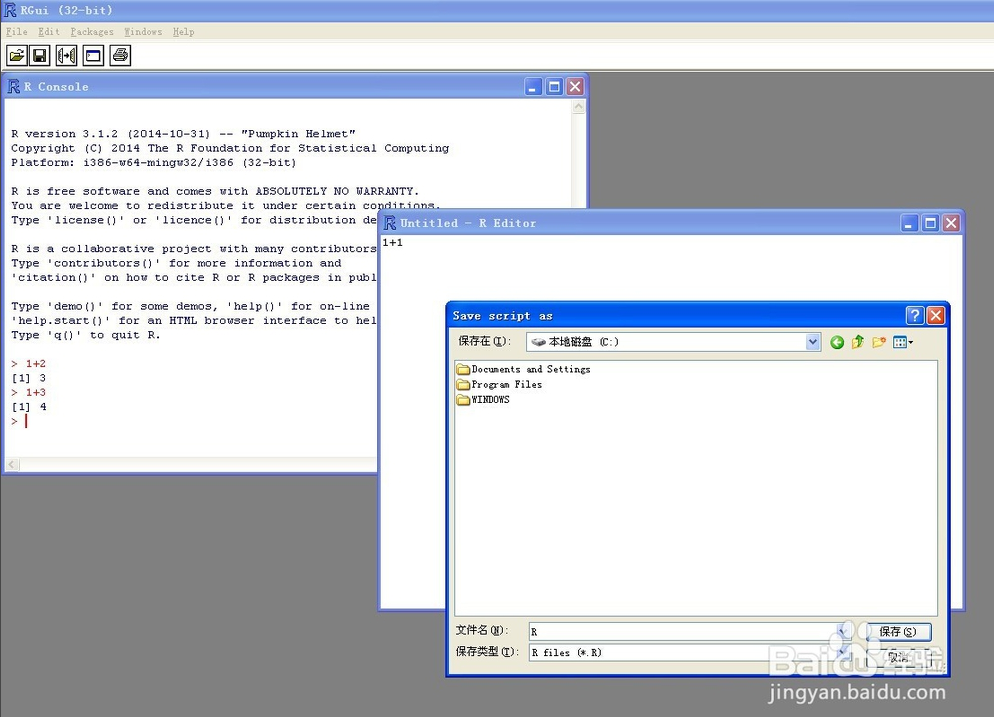Click the RGui application title icon
994x717 pixels.
(x=10, y=10)
